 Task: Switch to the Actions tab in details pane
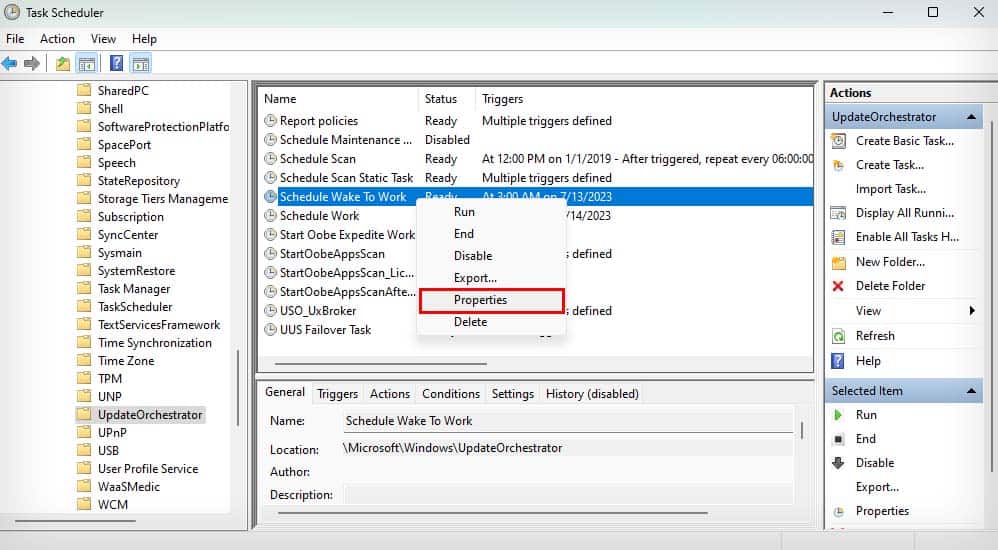[390, 394]
